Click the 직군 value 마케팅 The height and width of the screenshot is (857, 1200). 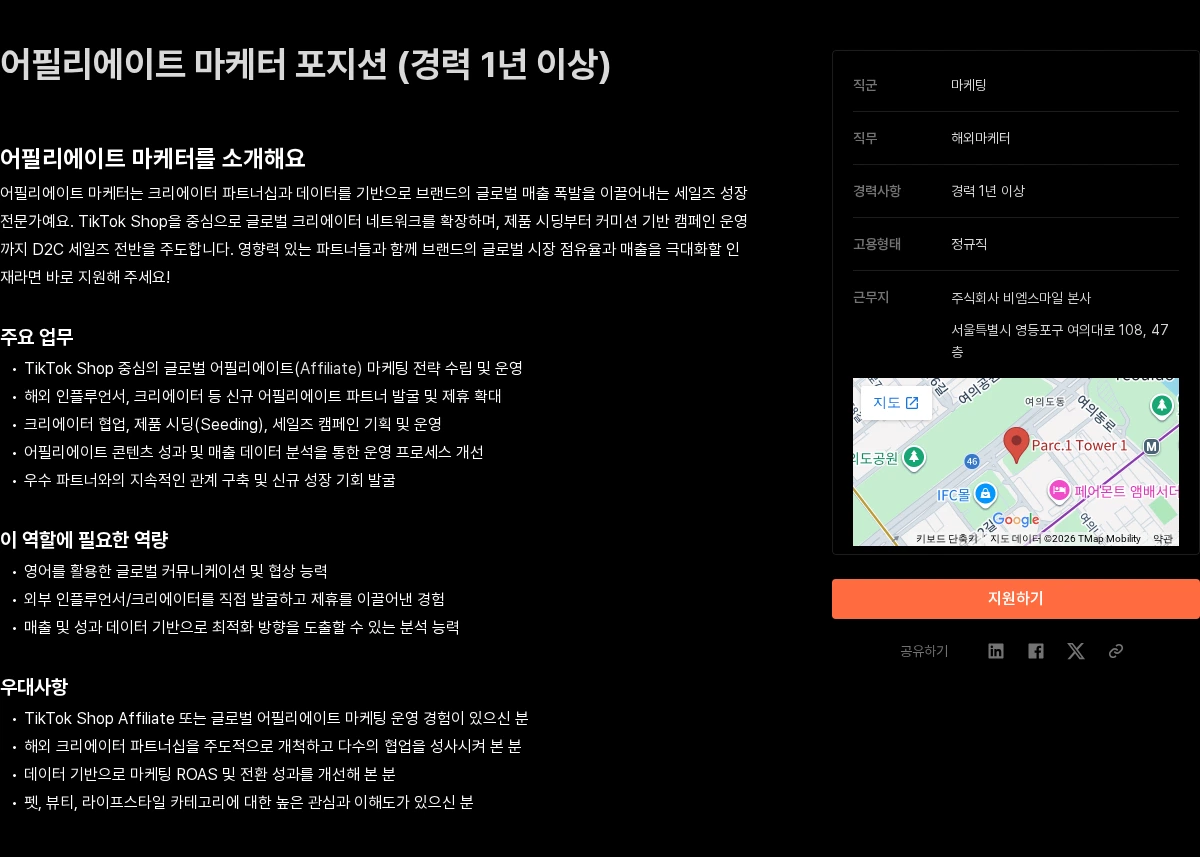pyautogui.click(x=969, y=85)
